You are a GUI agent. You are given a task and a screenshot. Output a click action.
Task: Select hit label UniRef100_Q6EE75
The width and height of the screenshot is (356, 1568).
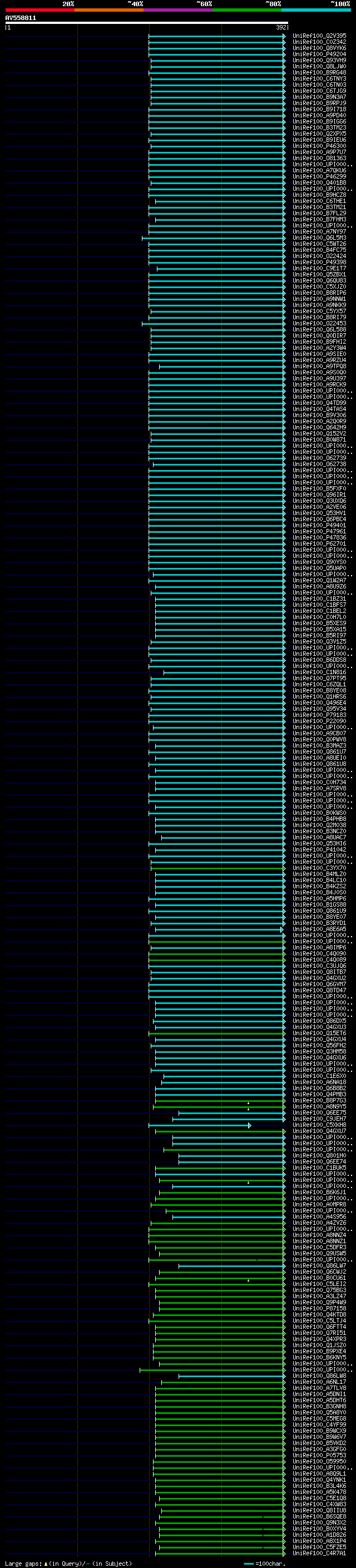point(319,1112)
